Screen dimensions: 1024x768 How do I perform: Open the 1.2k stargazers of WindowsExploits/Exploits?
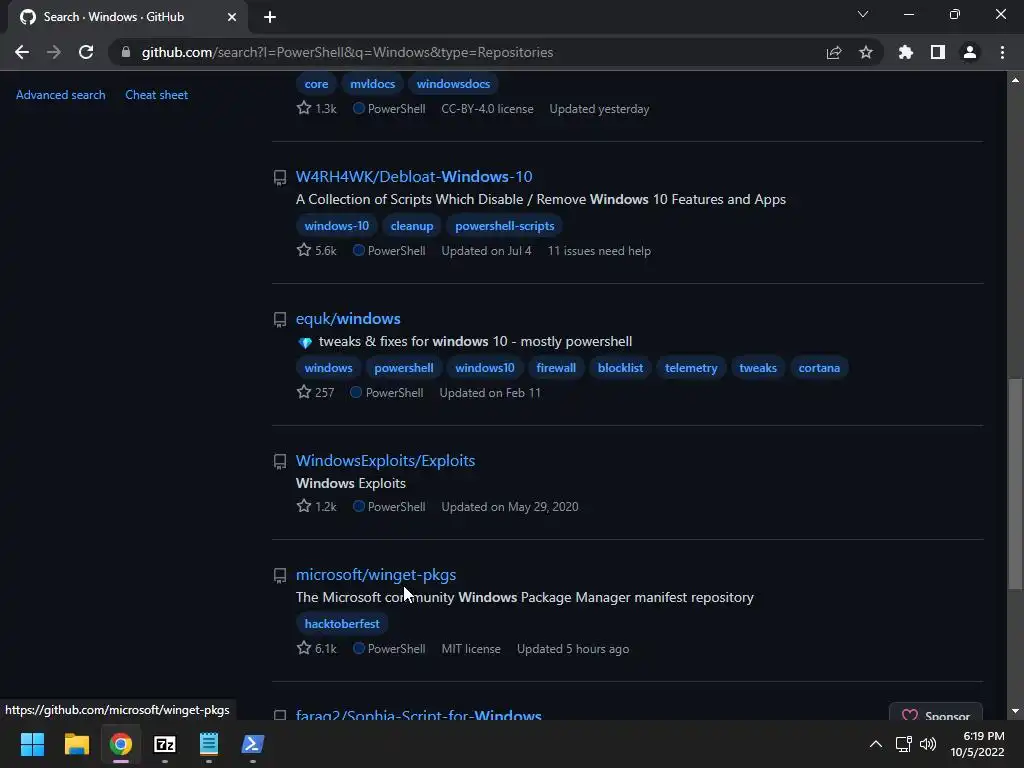point(317,507)
